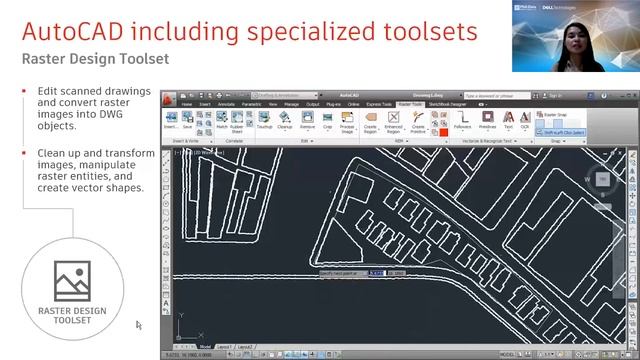Open the Cleanup tool dropdown arrow
This screenshot has width=640, height=360.
pyautogui.click(x=285, y=131)
